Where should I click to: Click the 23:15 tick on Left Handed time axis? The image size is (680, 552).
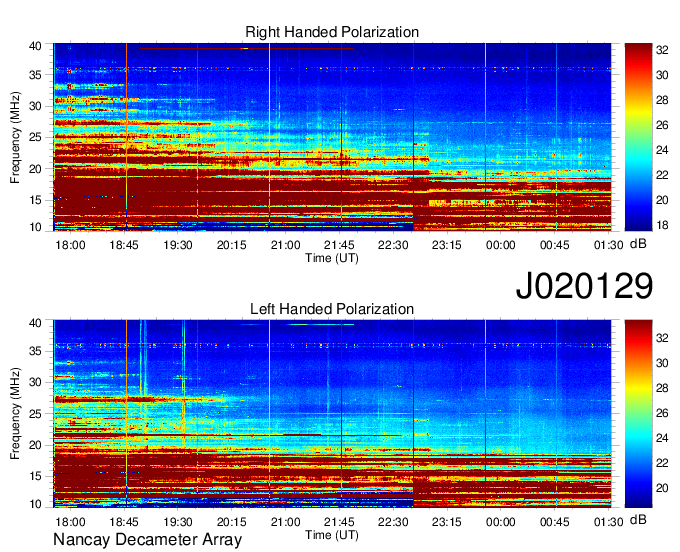[x=447, y=522]
